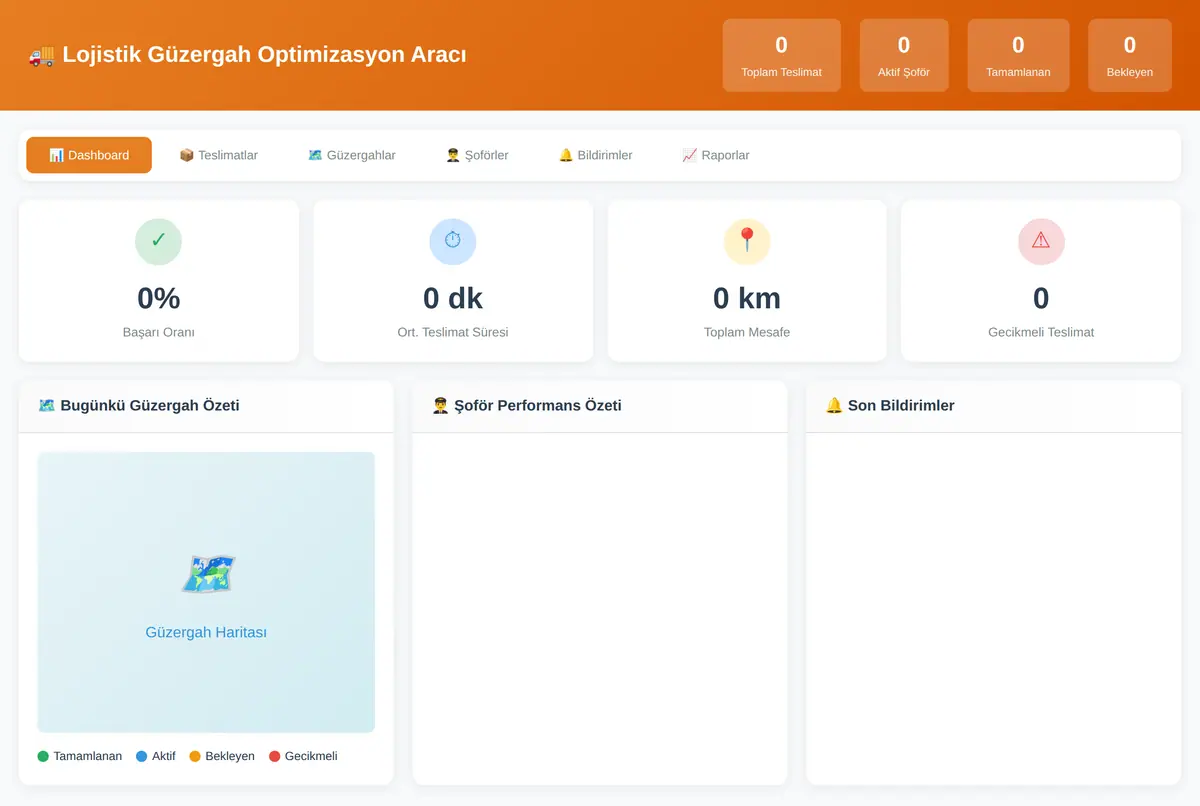Open the Dashboard tab
Viewport: 1200px width, 806px height.
(x=89, y=155)
